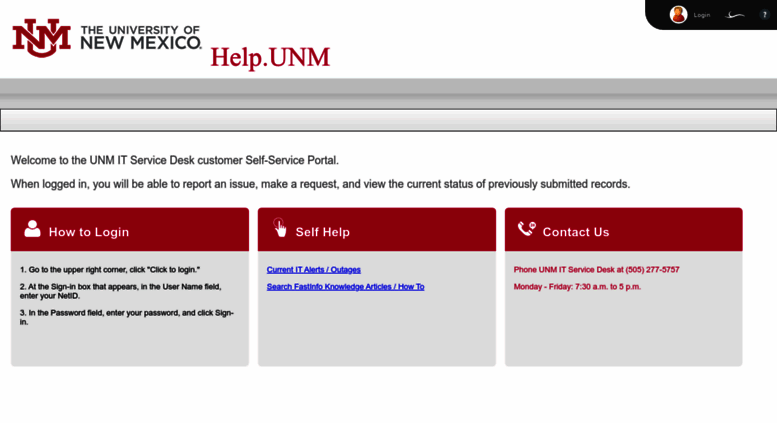Open Search FastInfo Knowledge Articles link

[345, 287]
